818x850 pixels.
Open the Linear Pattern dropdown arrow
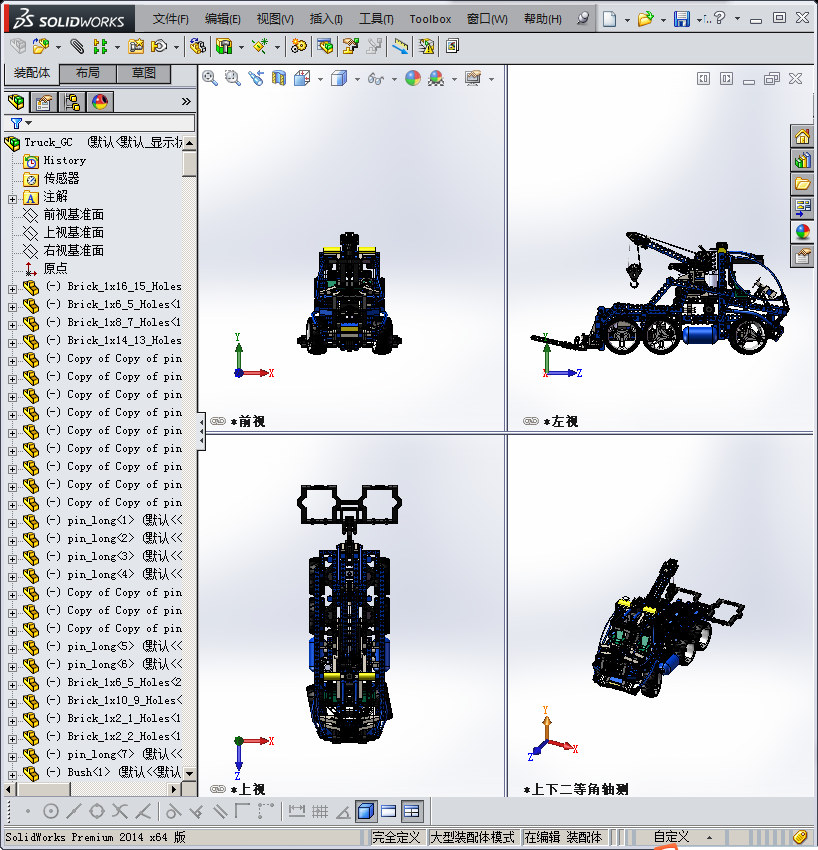(117, 48)
